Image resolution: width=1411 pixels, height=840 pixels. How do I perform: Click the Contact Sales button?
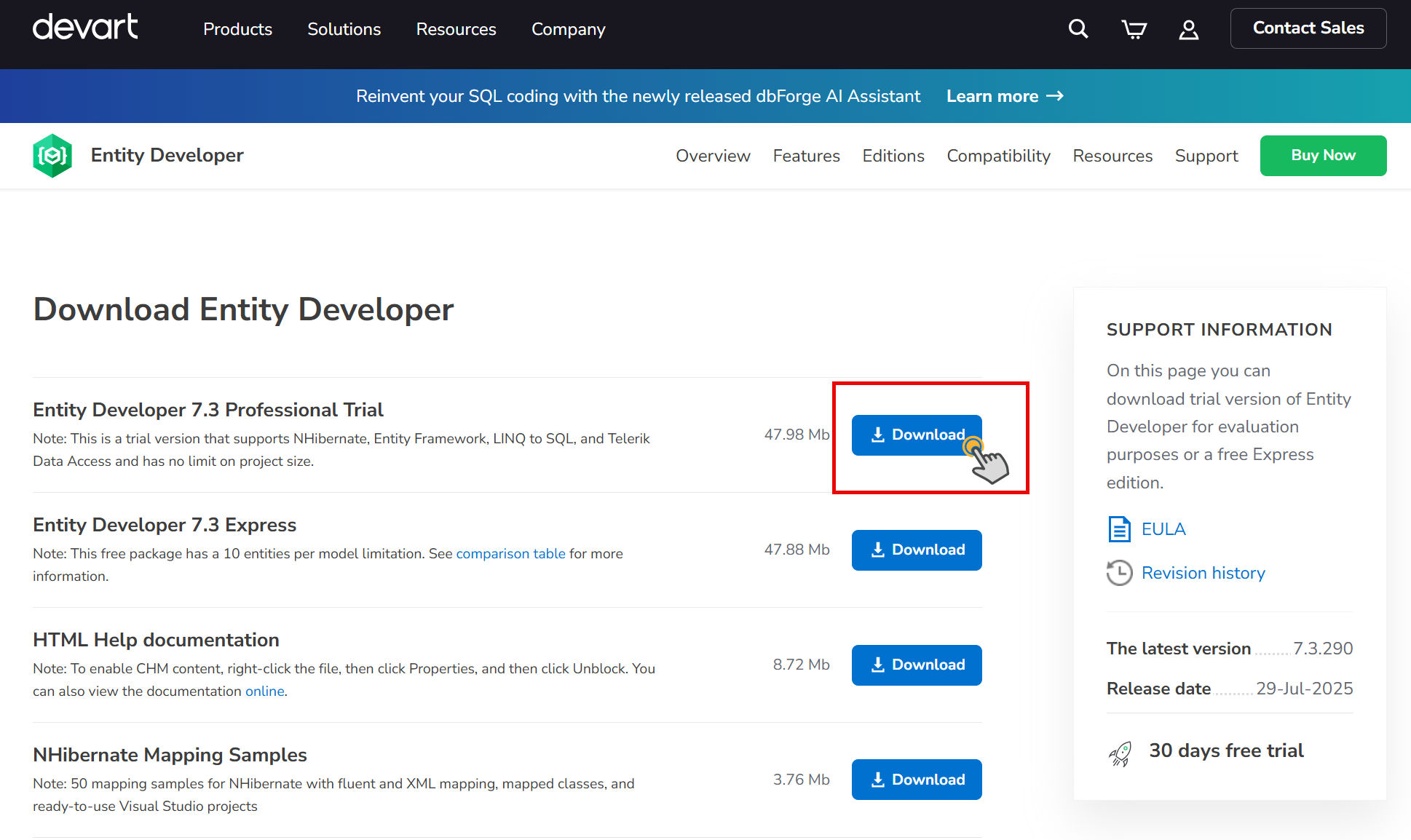click(1308, 28)
